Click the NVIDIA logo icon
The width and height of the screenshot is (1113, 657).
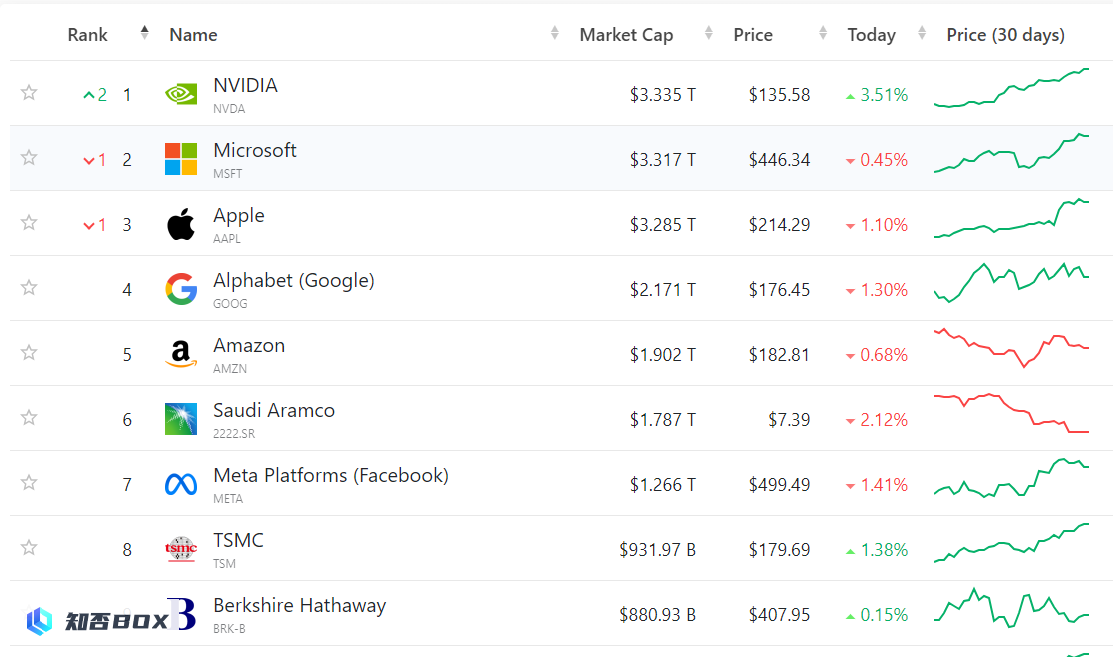click(181, 94)
